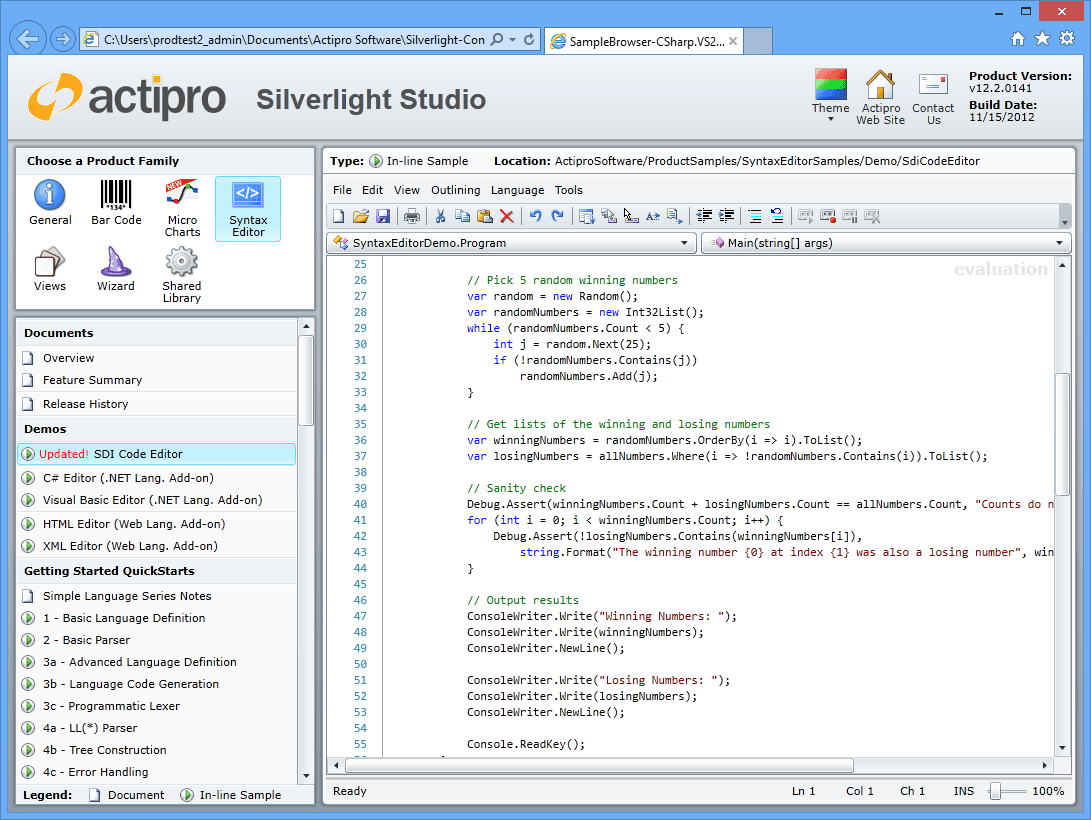
Task: Open the Edit menu
Action: 372,190
